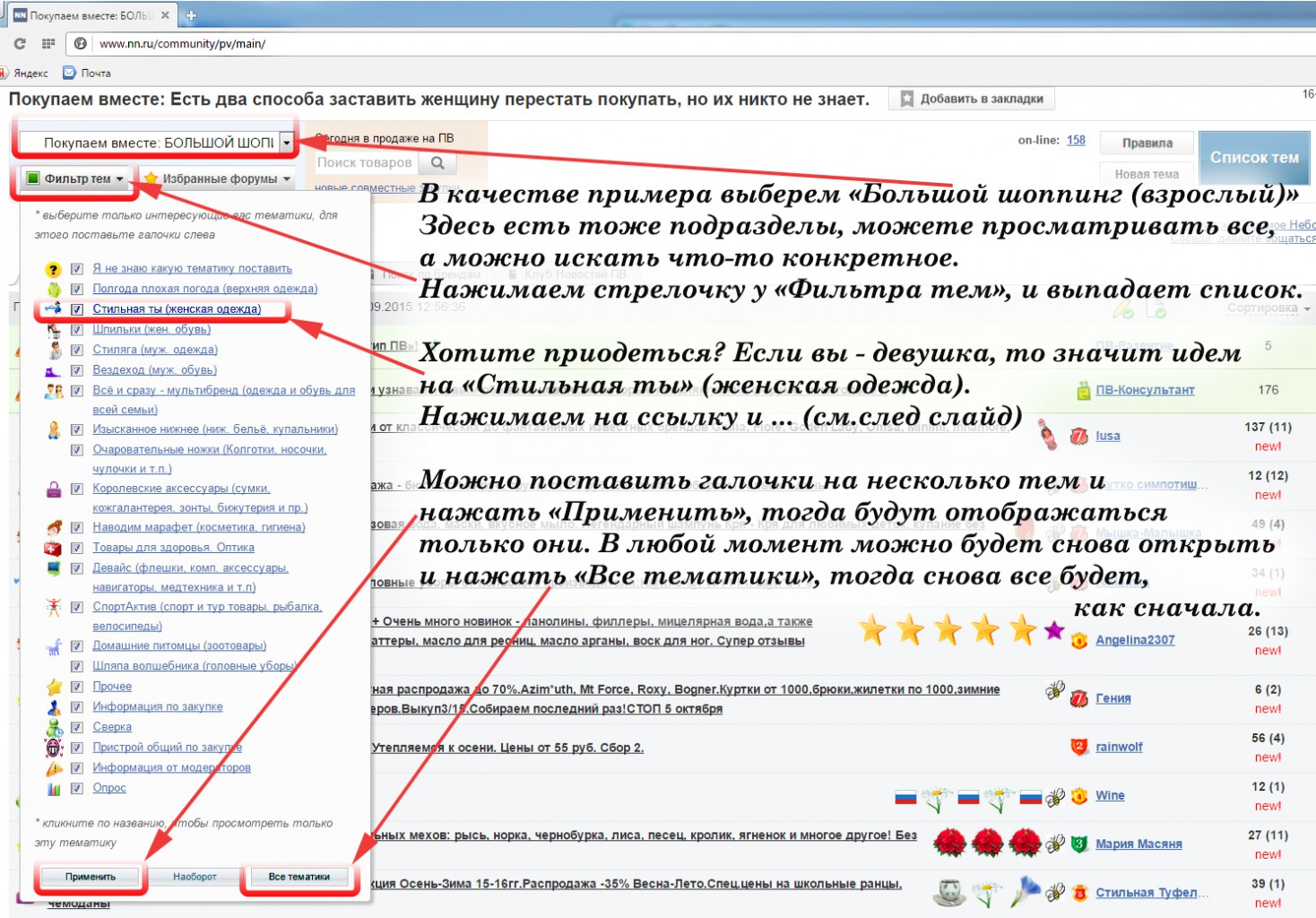Viewport: 1316px width, 918px height.
Task: Open a new browser tab
Action: tap(191, 15)
